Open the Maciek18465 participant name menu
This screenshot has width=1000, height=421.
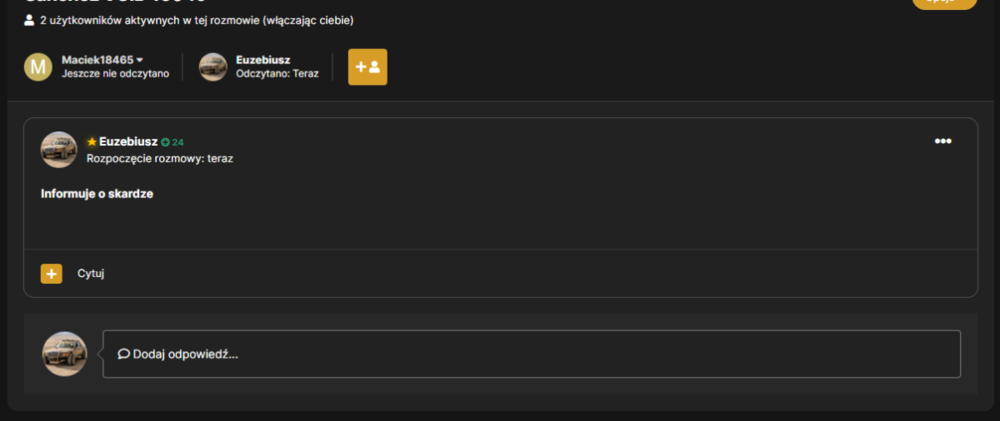click(98, 60)
